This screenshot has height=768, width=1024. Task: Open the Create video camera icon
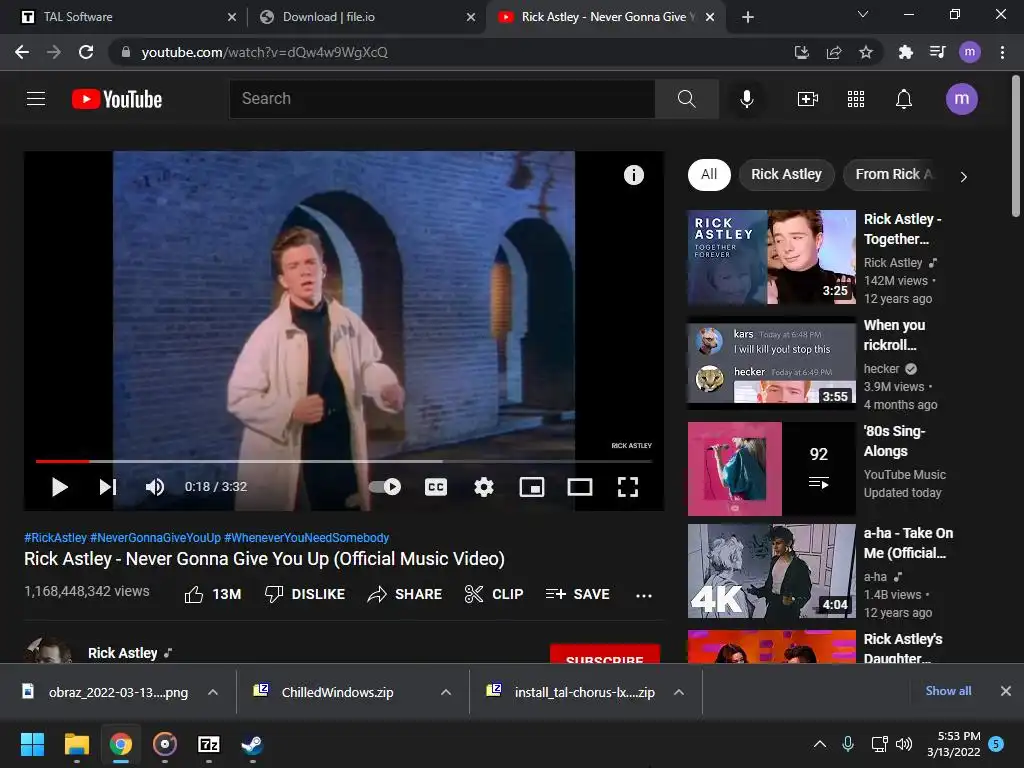point(808,99)
